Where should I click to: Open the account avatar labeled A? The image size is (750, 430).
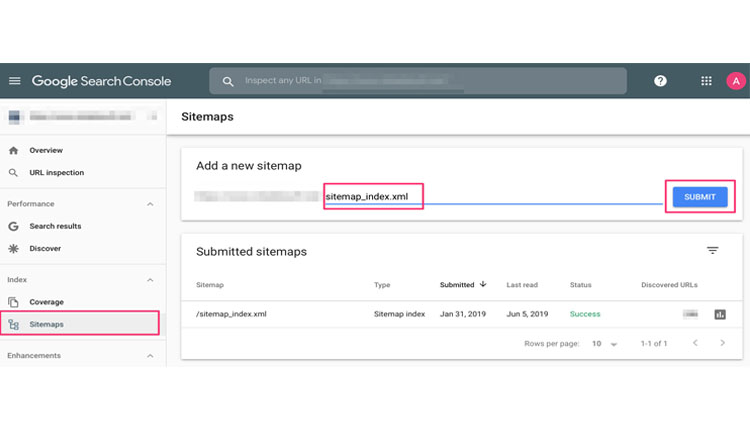736,81
